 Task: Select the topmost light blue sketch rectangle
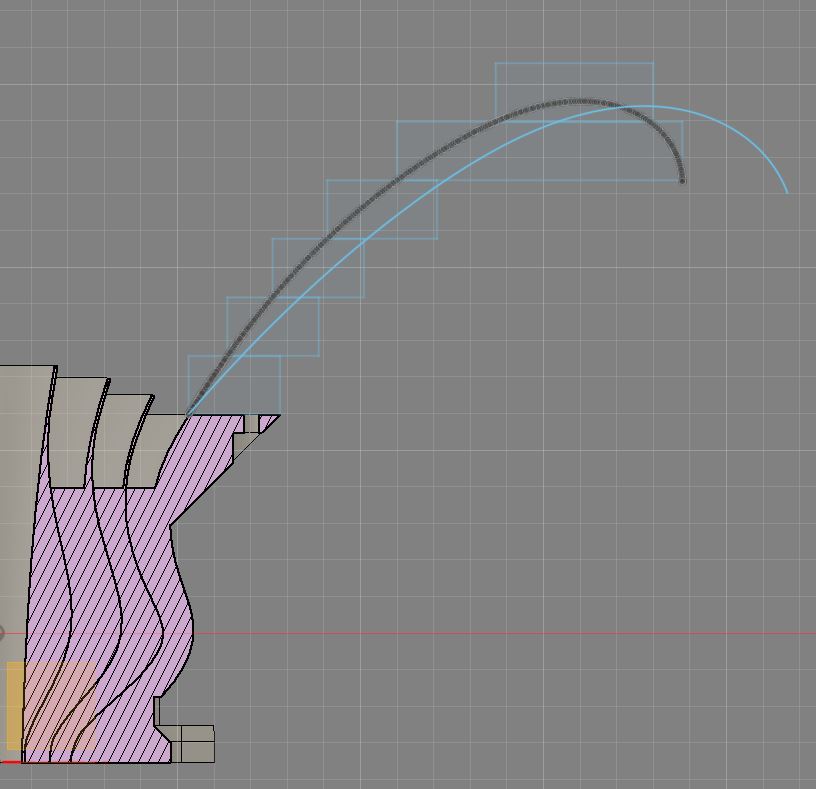click(575, 92)
